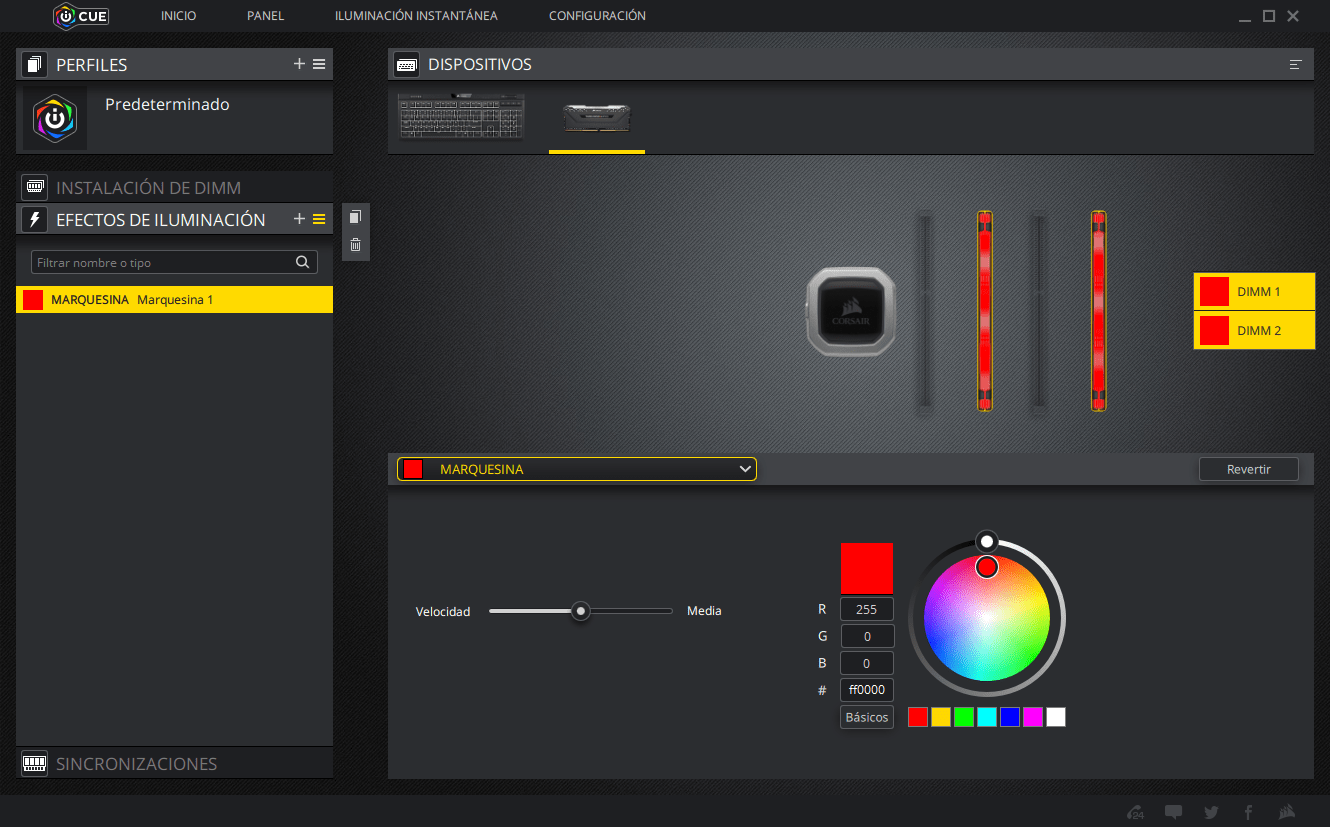
Task: Select the keyboard device thumbnail
Action: [x=461, y=117]
